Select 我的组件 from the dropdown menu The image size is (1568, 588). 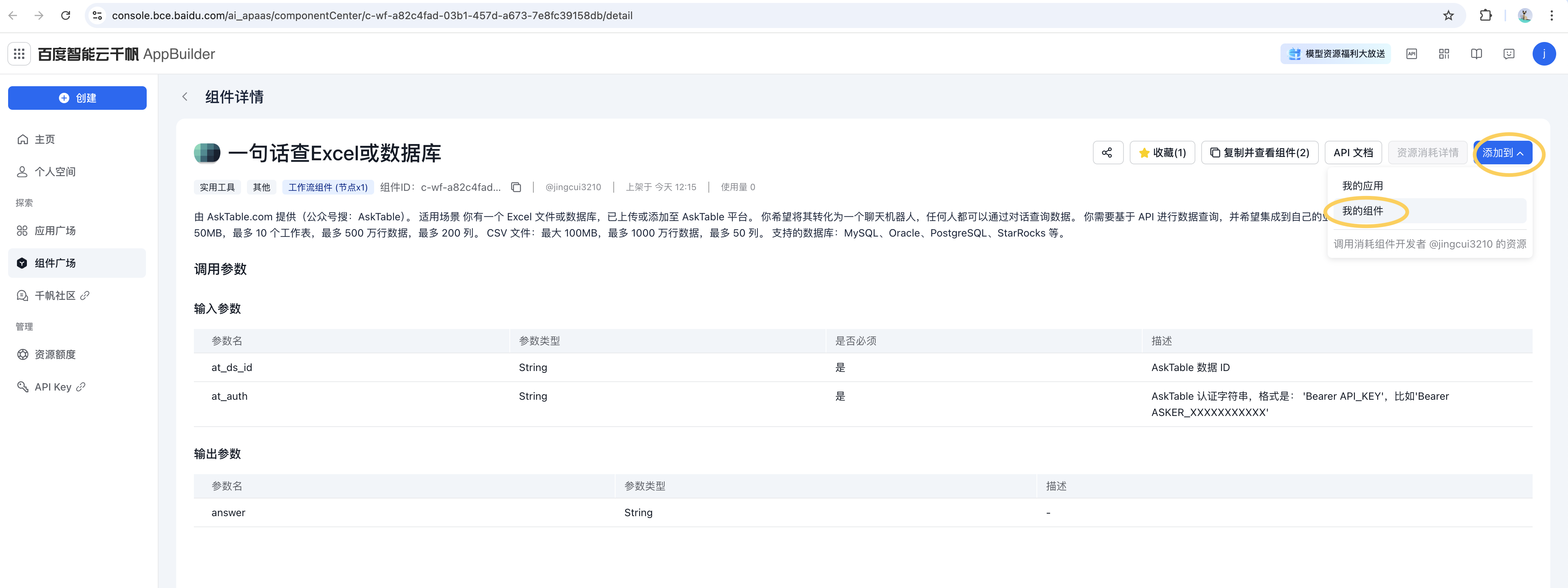[1362, 211]
